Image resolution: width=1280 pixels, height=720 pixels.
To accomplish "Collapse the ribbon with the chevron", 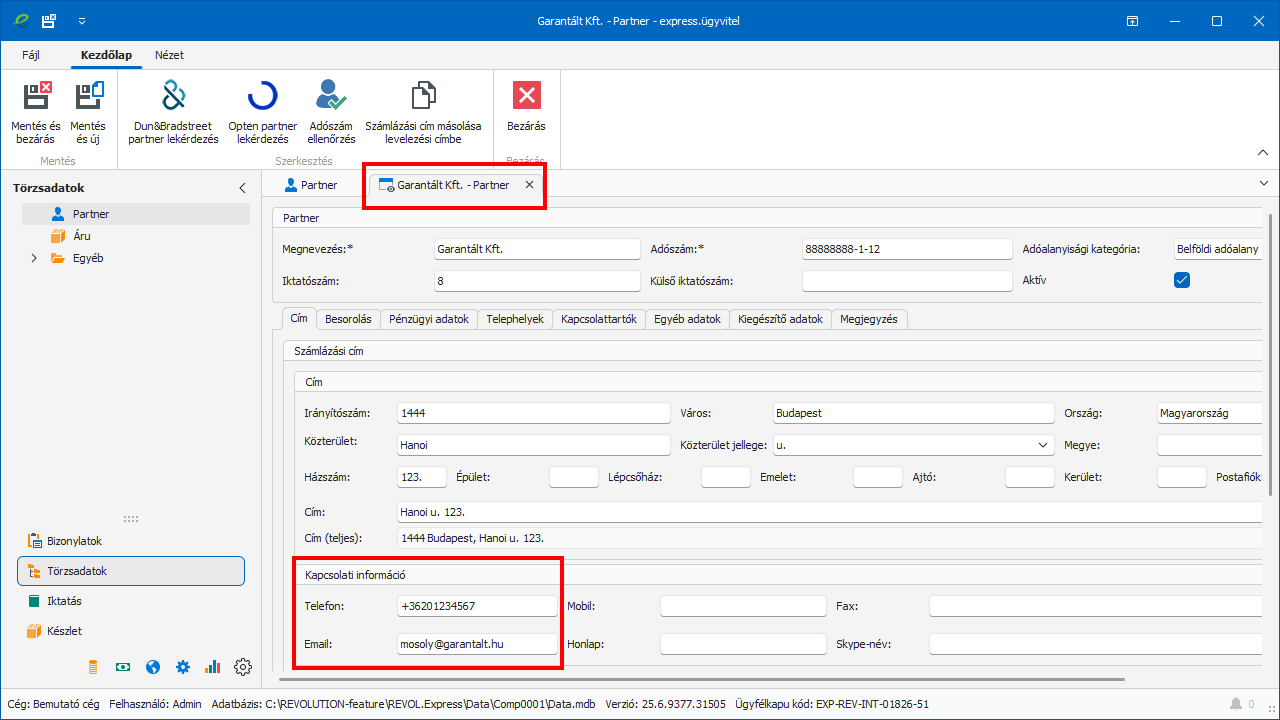I will 1262,152.
